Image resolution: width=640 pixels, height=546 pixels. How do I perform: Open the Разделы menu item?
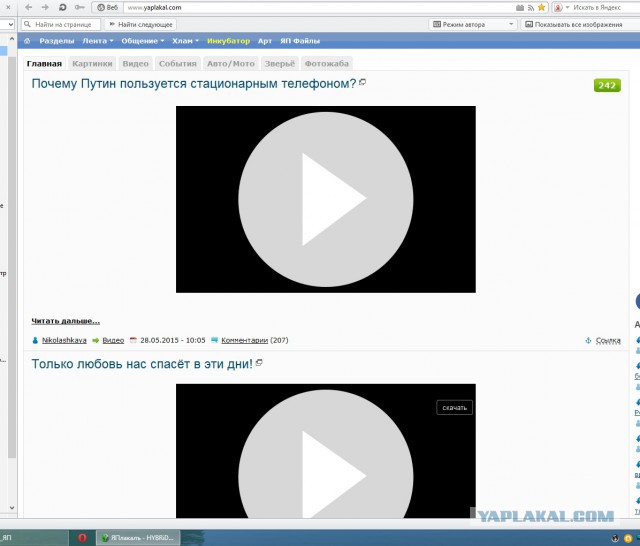[57, 41]
